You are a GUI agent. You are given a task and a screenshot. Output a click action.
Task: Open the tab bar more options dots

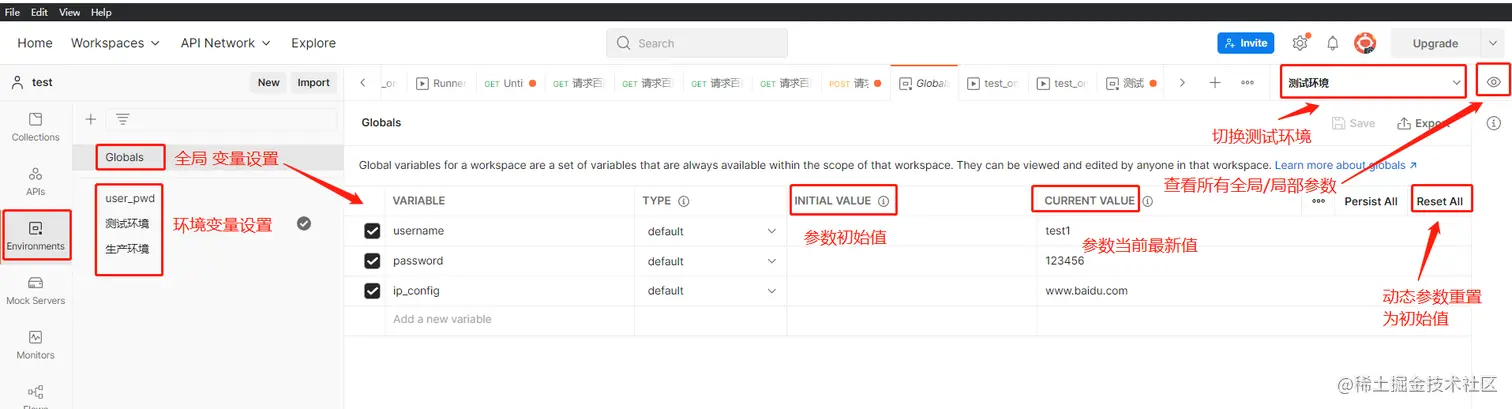[x=1247, y=83]
